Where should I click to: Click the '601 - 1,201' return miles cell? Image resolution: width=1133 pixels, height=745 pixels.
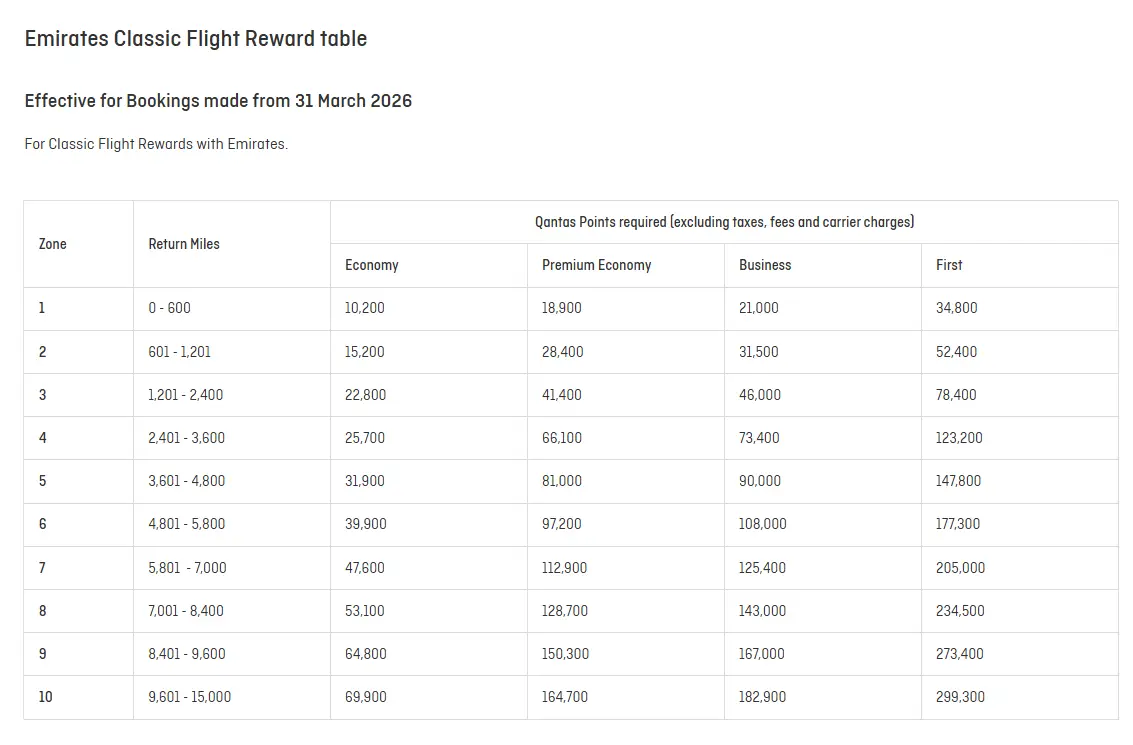(x=180, y=352)
